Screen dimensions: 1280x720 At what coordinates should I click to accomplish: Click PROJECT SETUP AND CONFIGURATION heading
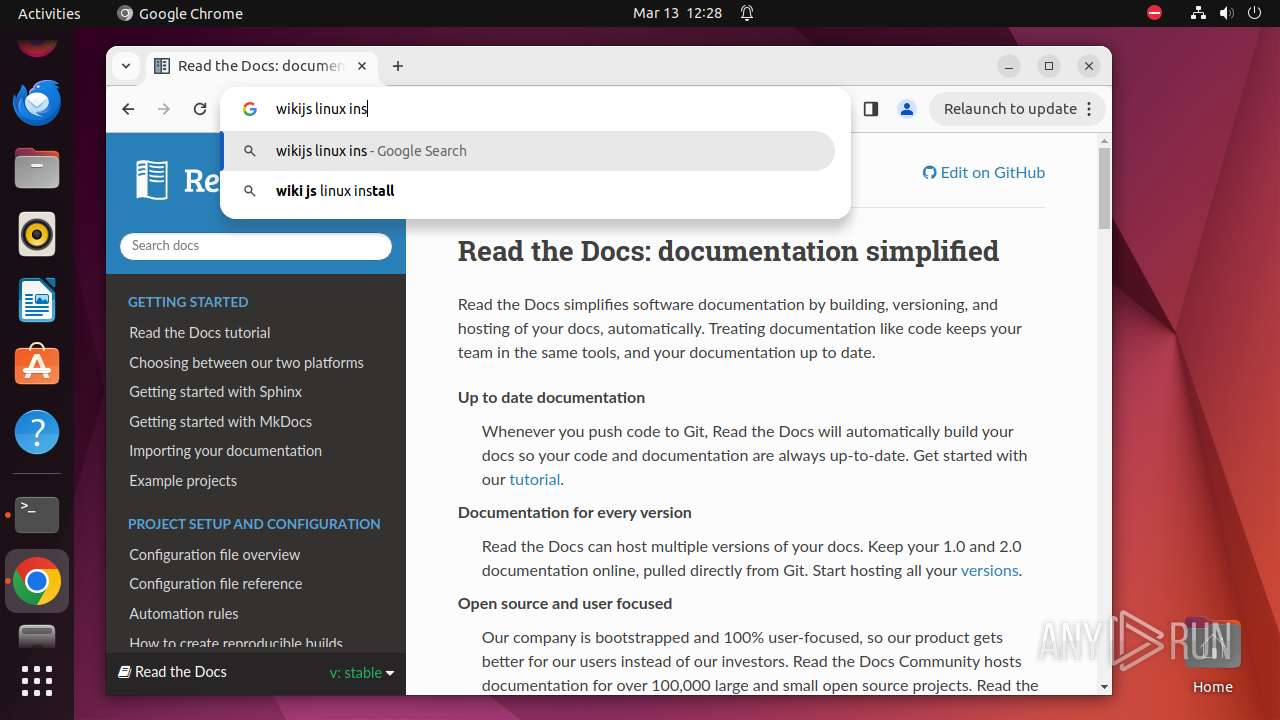pos(254,524)
